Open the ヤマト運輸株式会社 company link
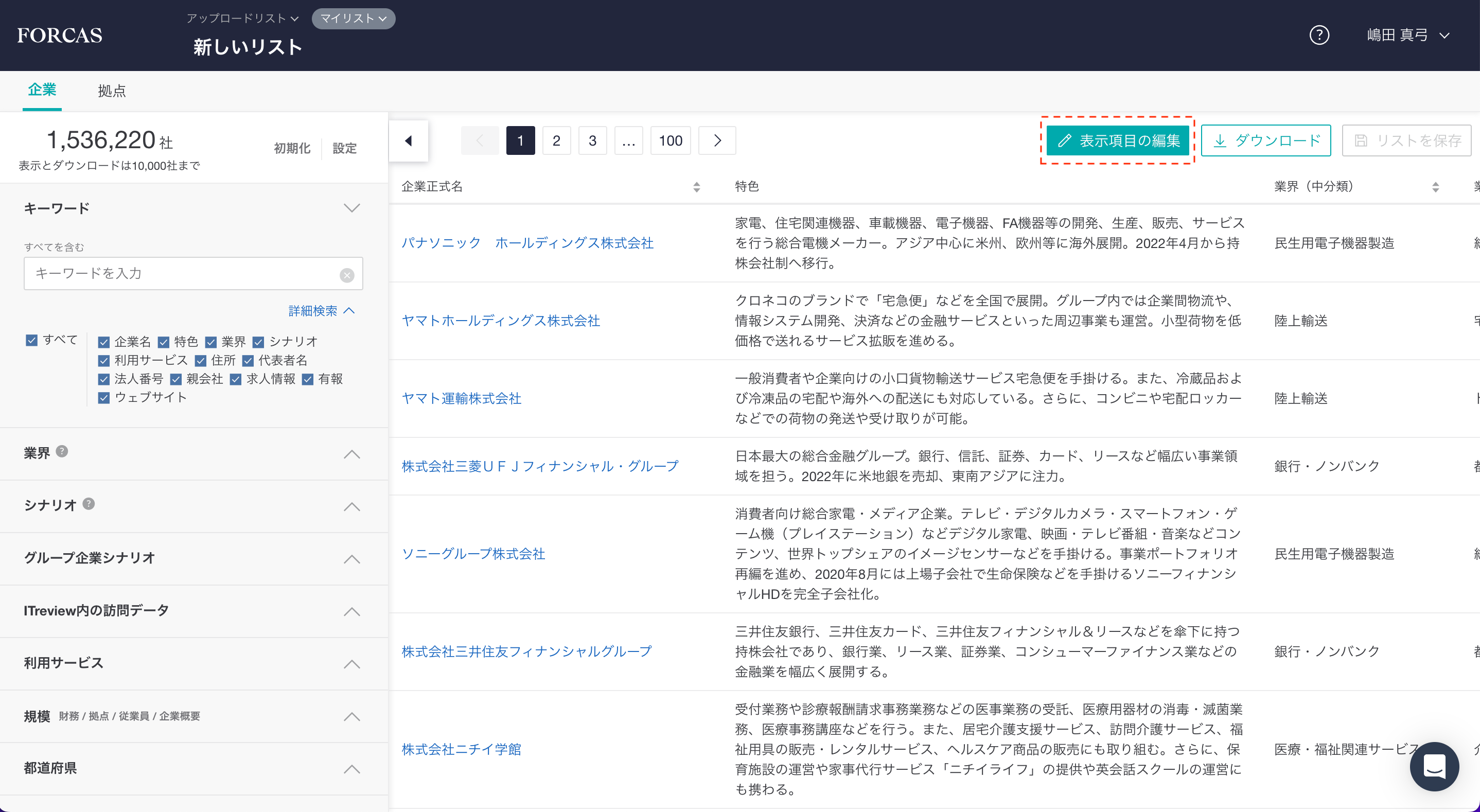This screenshot has width=1480, height=812. click(x=462, y=398)
